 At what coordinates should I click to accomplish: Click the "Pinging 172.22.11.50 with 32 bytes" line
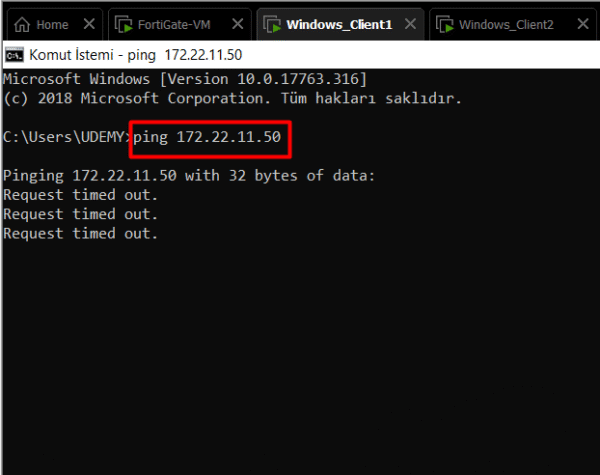pos(189,176)
